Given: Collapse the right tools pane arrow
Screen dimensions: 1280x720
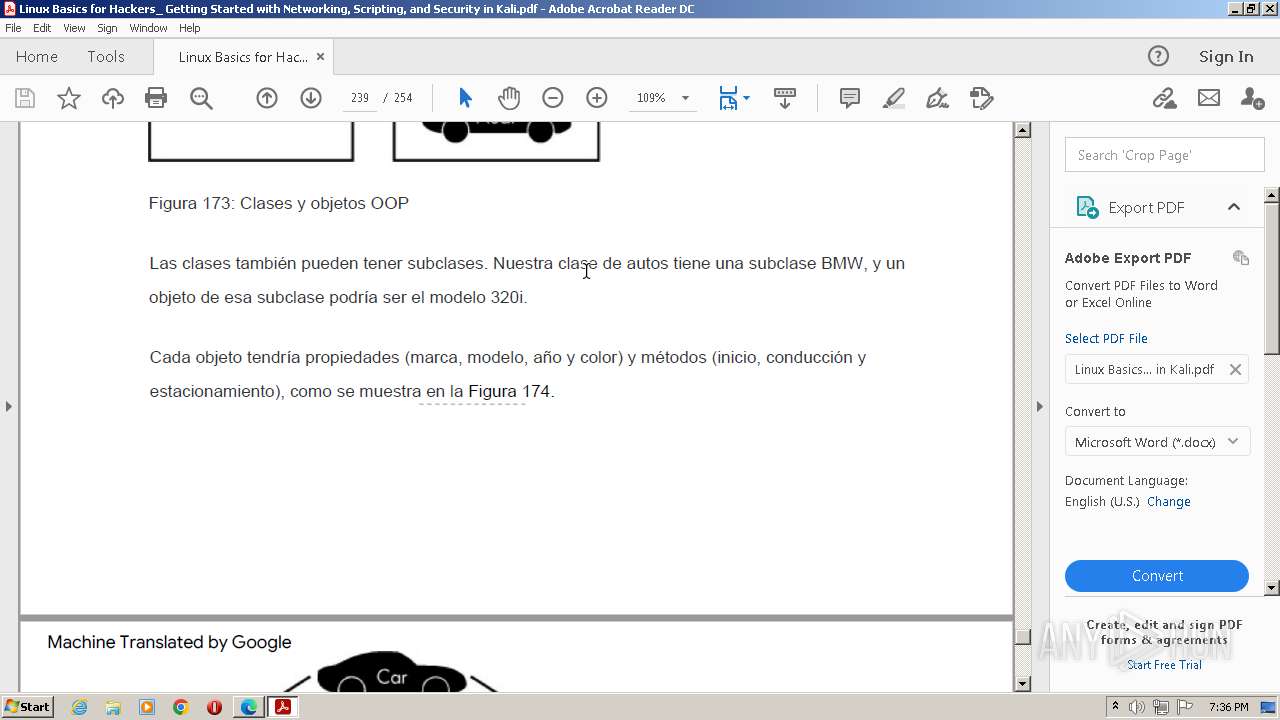Looking at the screenshot, I should [x=1039, y=406].
